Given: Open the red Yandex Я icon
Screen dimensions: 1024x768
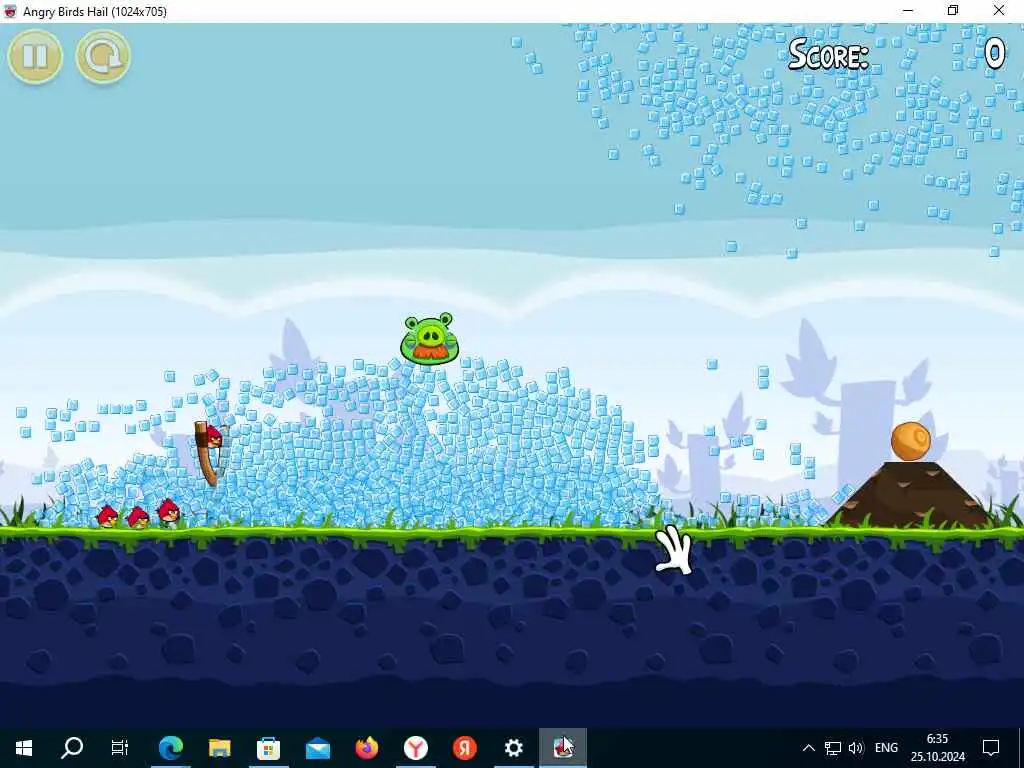Looking at the screenshot, I should pyautogui.click(x=465, y=748).
